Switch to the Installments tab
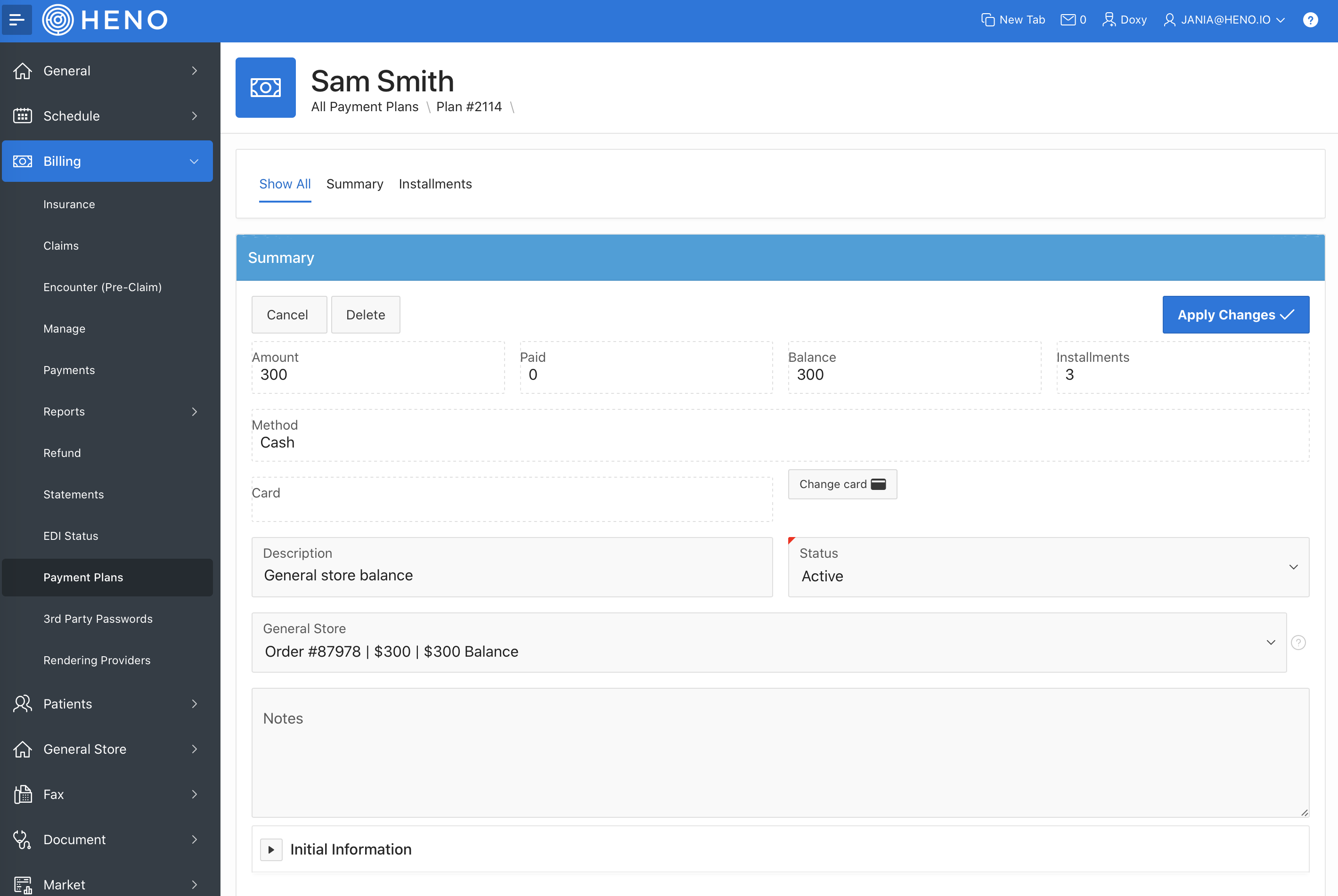1338x896 pixels. 435,184
